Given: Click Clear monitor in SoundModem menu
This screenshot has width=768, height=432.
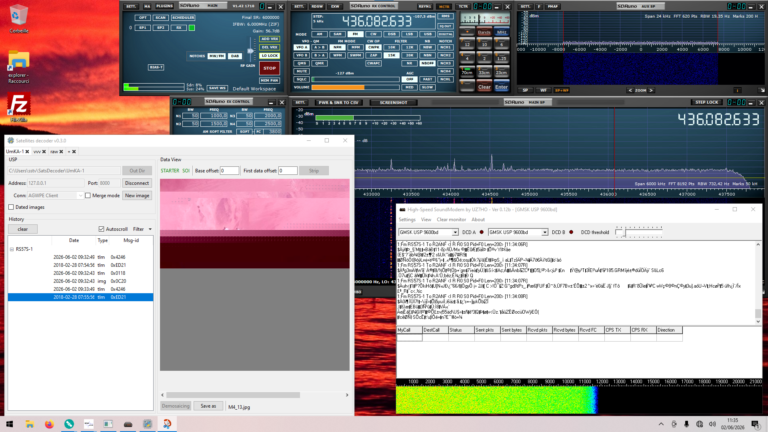Looking at the screenshot, I should (x=451, y=219).
